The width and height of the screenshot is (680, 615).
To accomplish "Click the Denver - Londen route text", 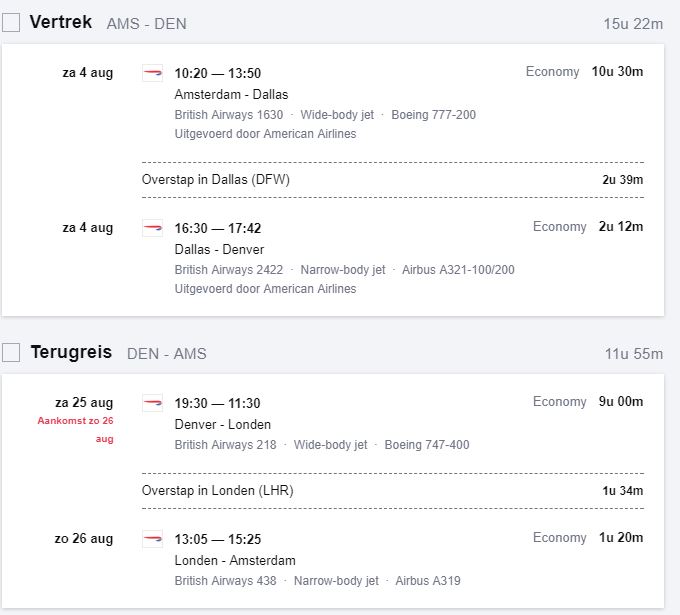I will (x=222, y=424).
